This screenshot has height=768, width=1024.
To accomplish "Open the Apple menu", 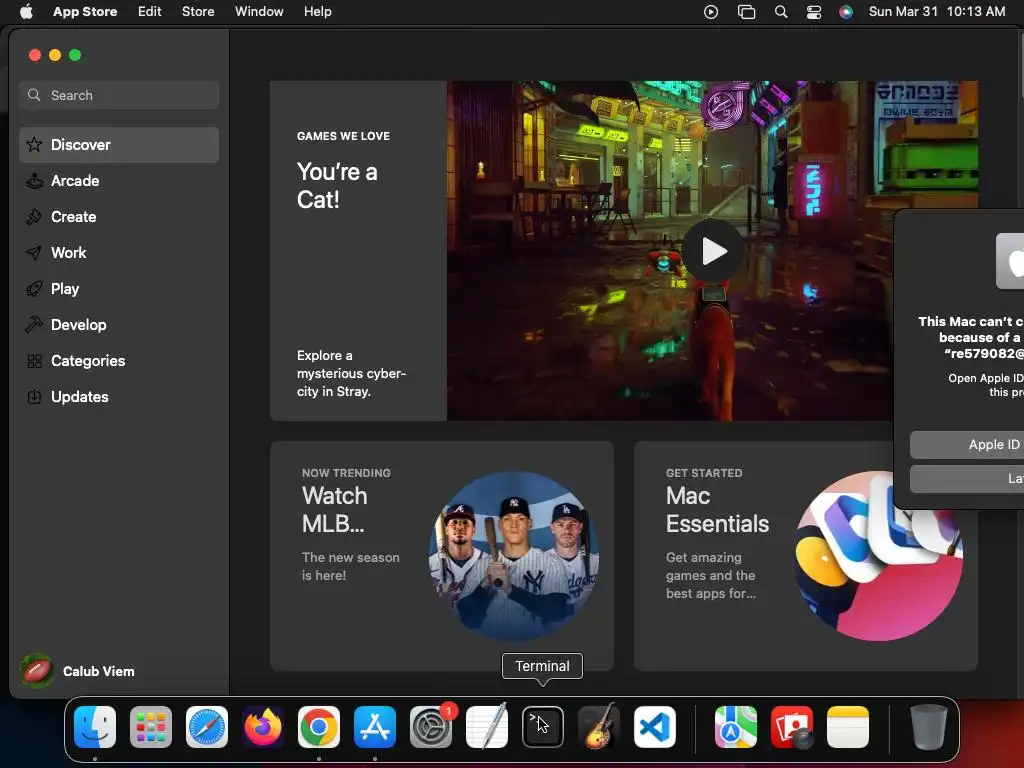I will point(26,12).
